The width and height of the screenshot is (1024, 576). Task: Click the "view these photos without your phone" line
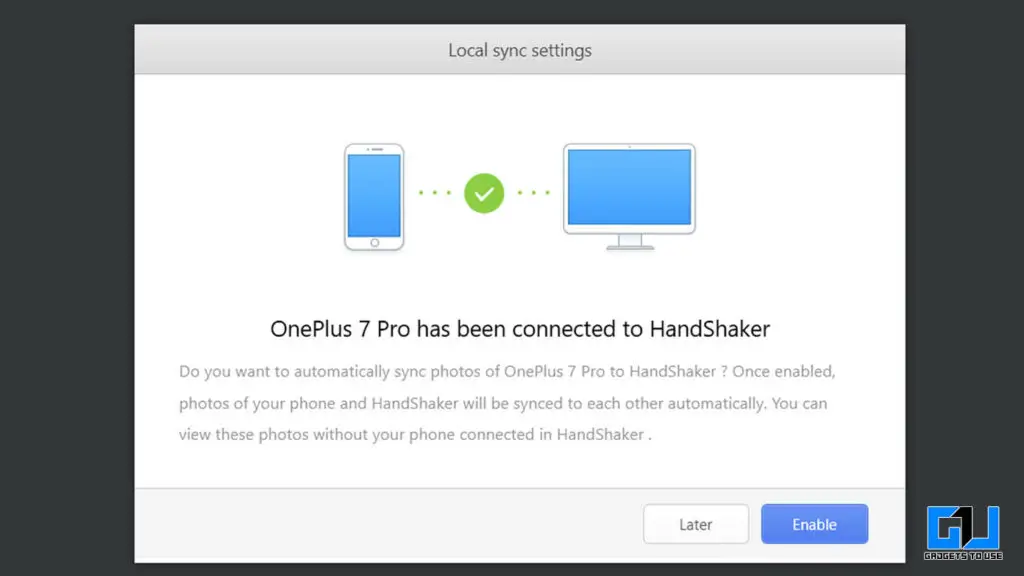415,434
